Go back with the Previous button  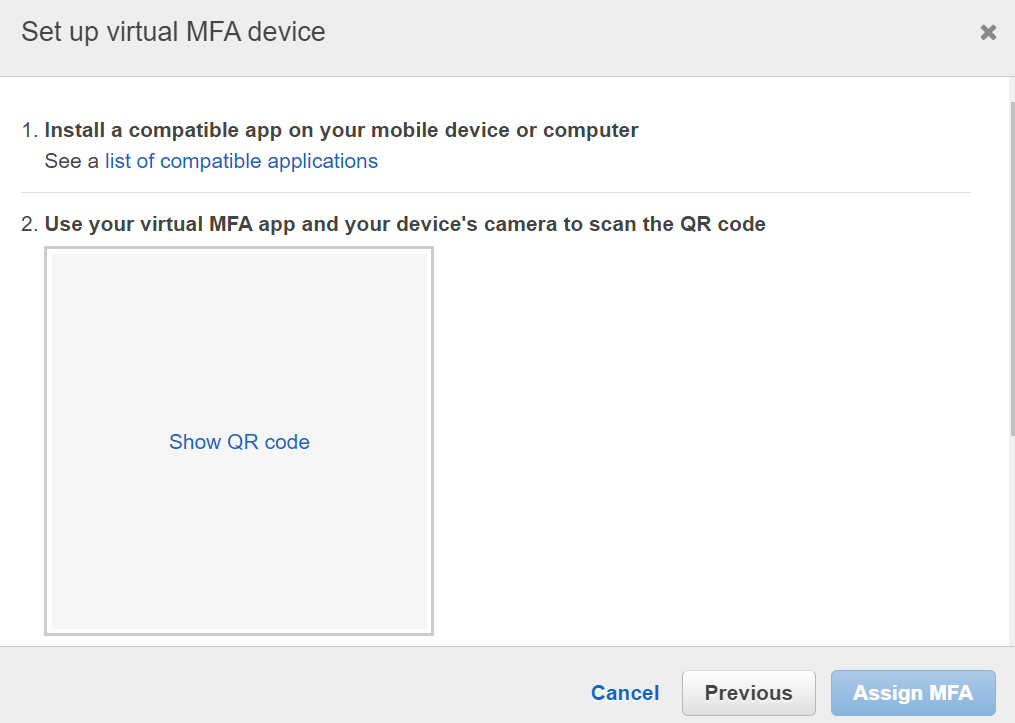coord(748,693)
